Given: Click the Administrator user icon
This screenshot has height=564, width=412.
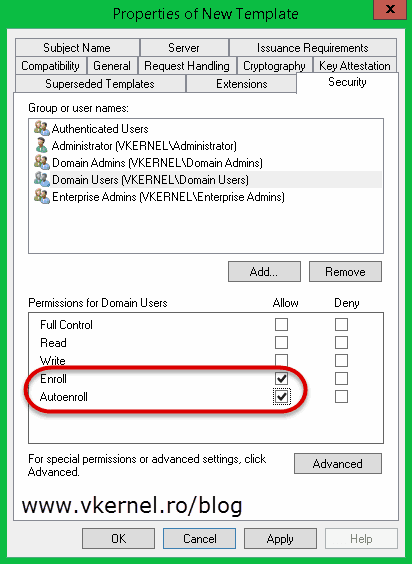Looking at the screenshot, I should 42,146.
